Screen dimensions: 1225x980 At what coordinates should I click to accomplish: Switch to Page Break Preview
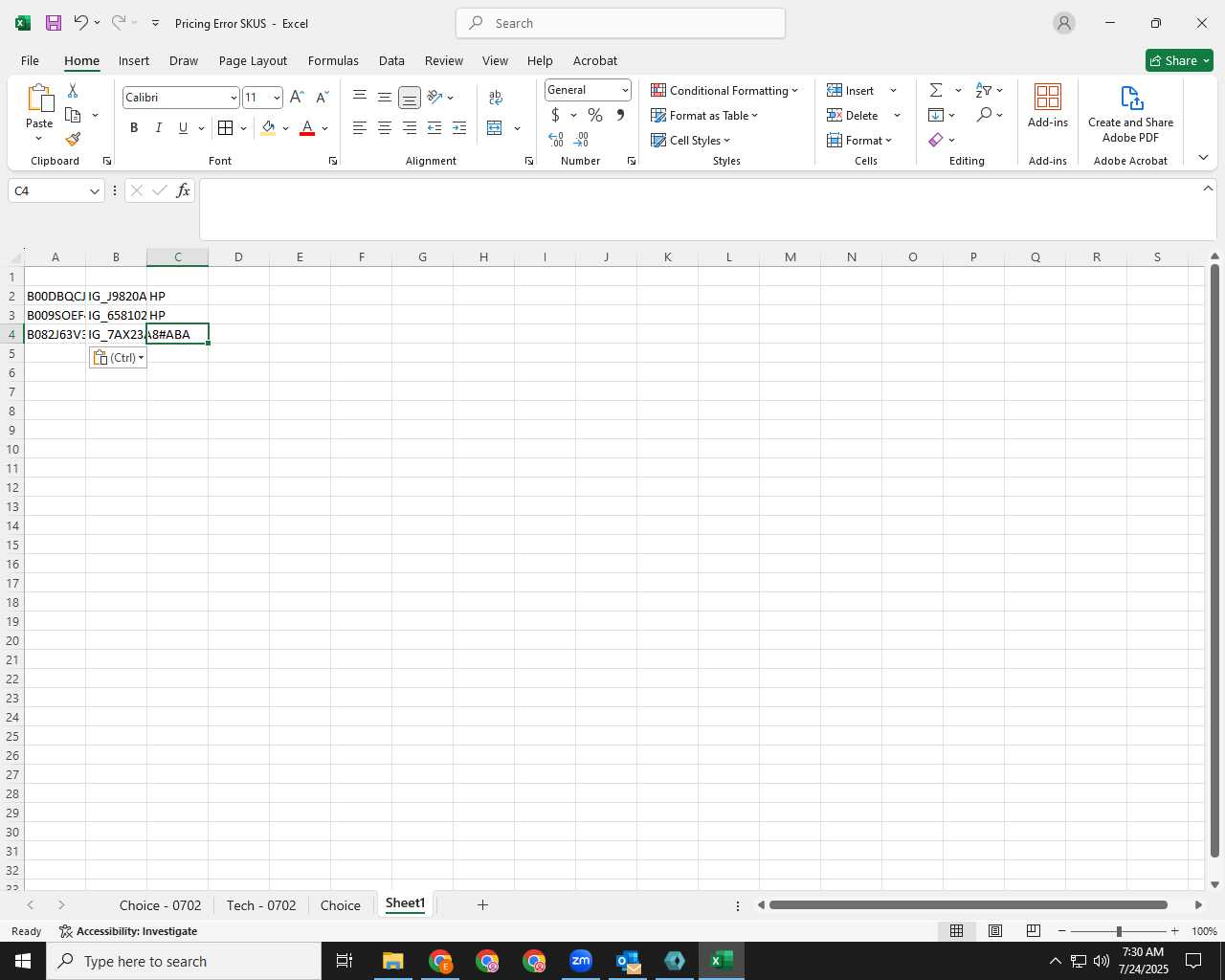[x=1034, y=931]
